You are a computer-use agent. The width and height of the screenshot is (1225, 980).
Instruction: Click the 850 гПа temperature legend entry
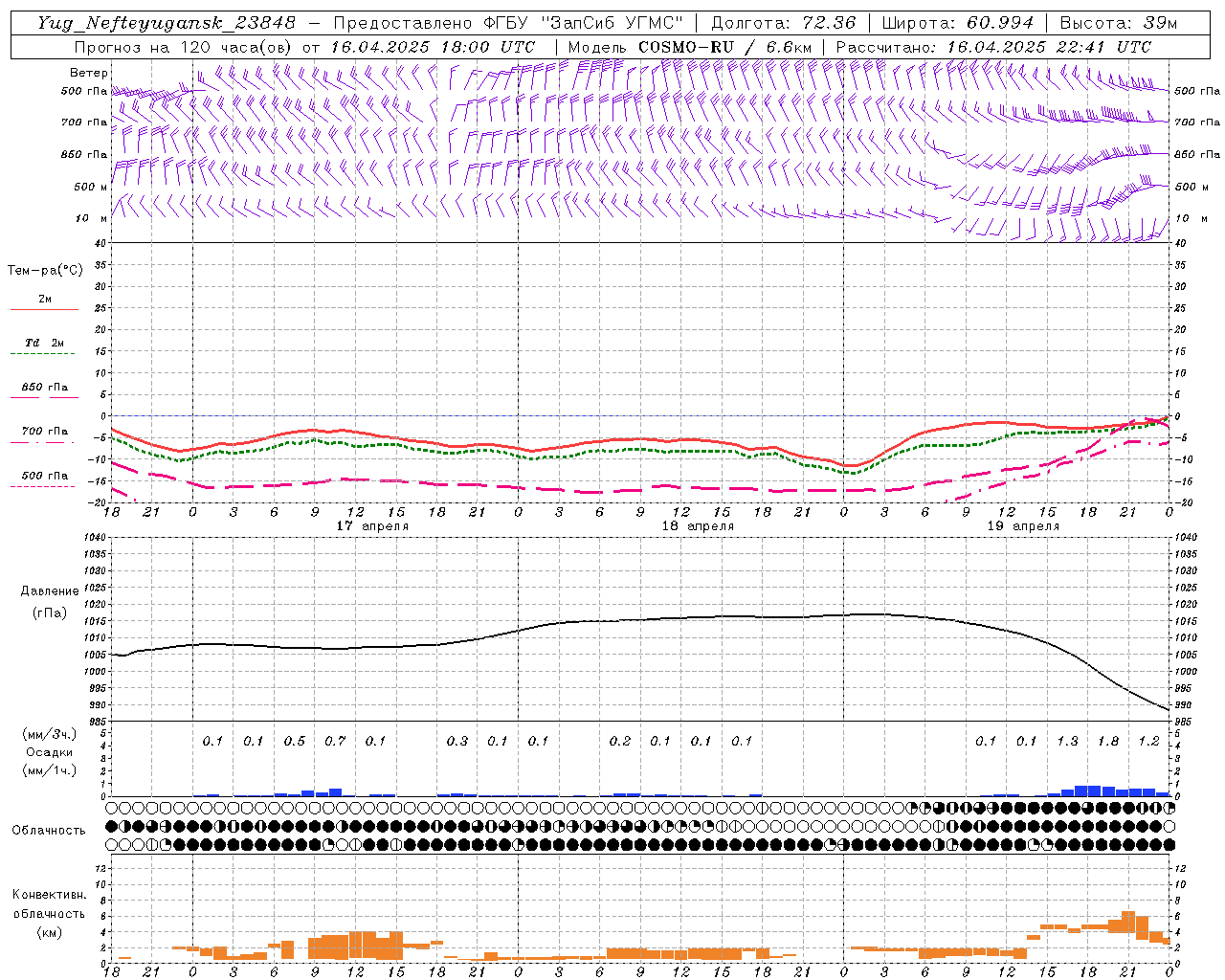pos(45,388)
